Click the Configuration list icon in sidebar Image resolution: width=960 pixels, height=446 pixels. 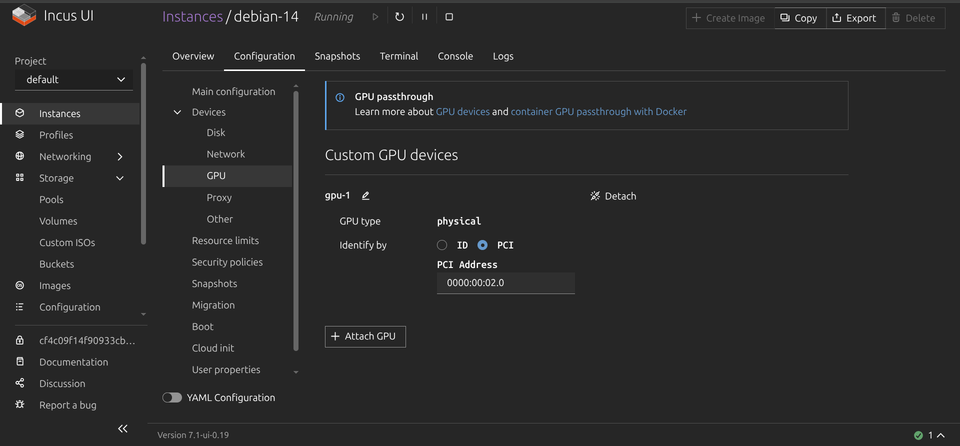point(20,307)
